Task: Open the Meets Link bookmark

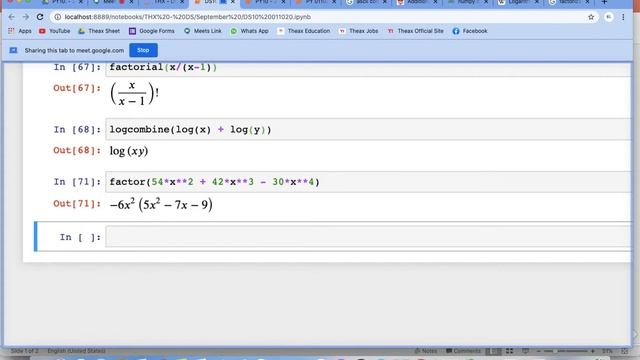Action: tap(202, 31)
